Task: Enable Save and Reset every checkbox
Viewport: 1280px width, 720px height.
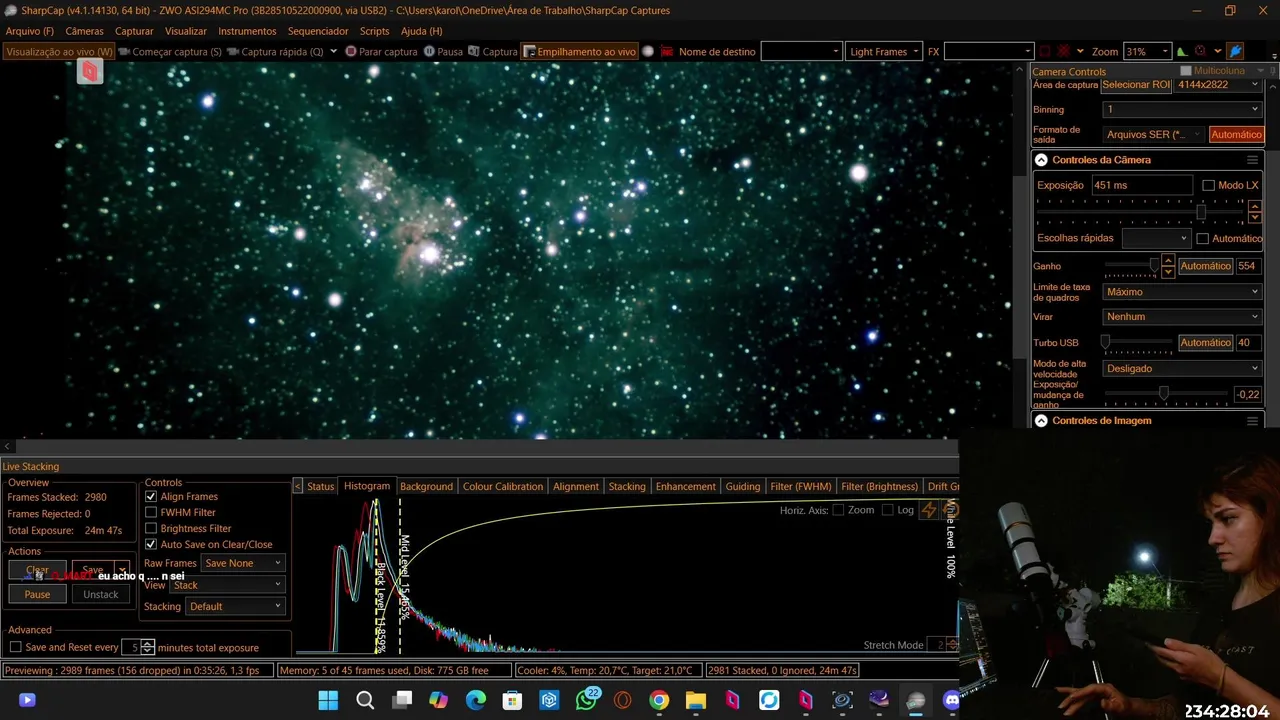Action: click(x=15, y=647)
